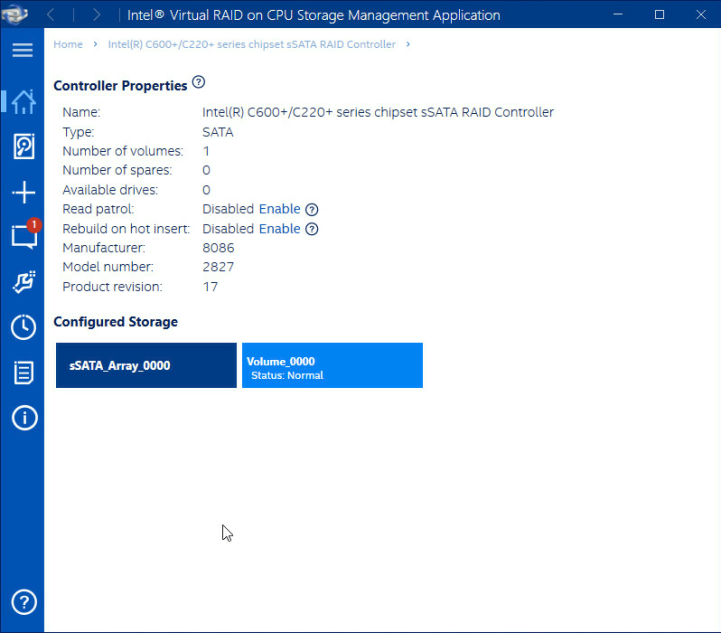Image resolution: width=721 pixels, height=633 pixels.
Task: Select the Volume_0000 tile
Action: tap(332, 365)
